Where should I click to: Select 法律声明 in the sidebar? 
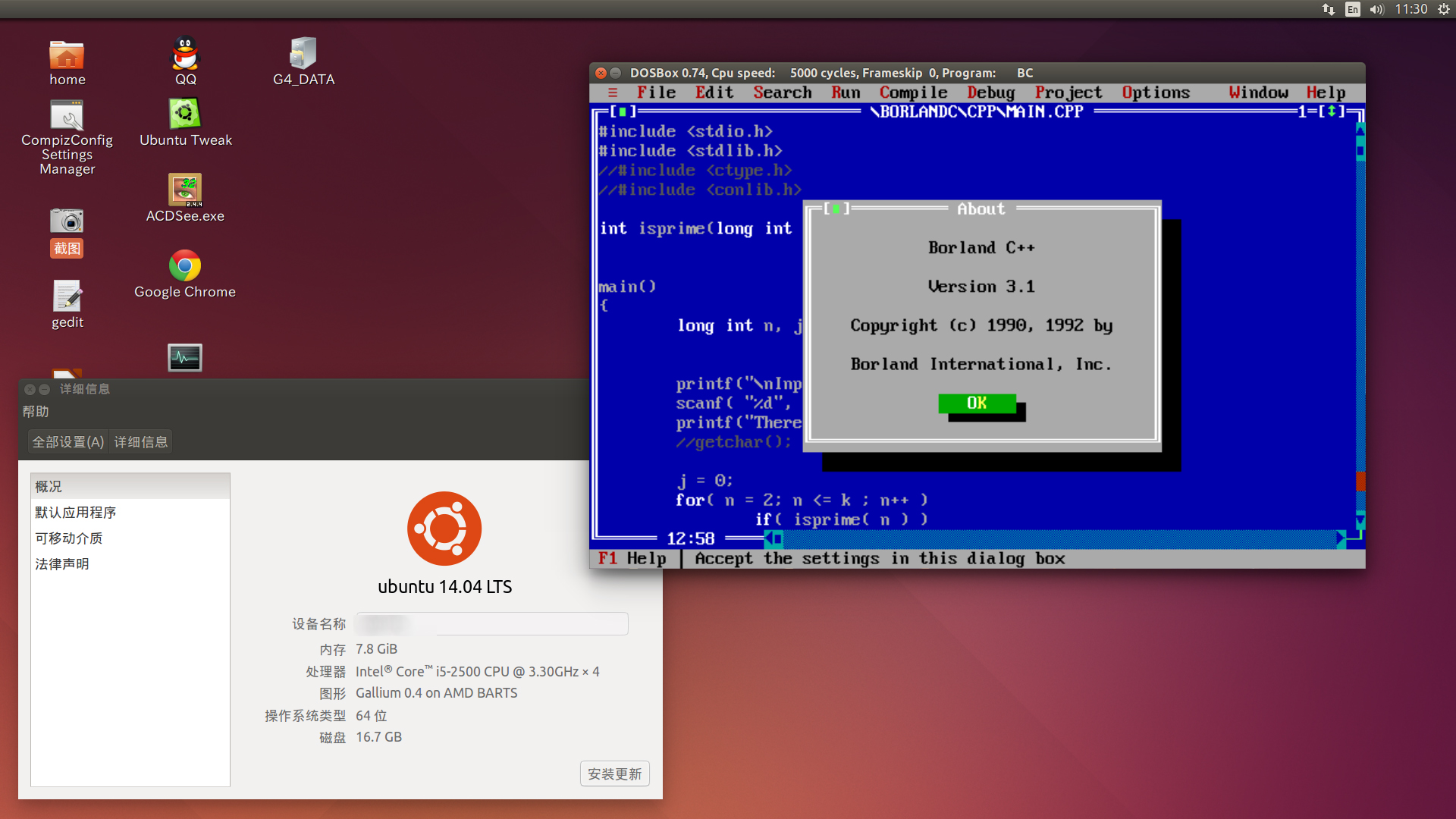[x=130, y=564]
